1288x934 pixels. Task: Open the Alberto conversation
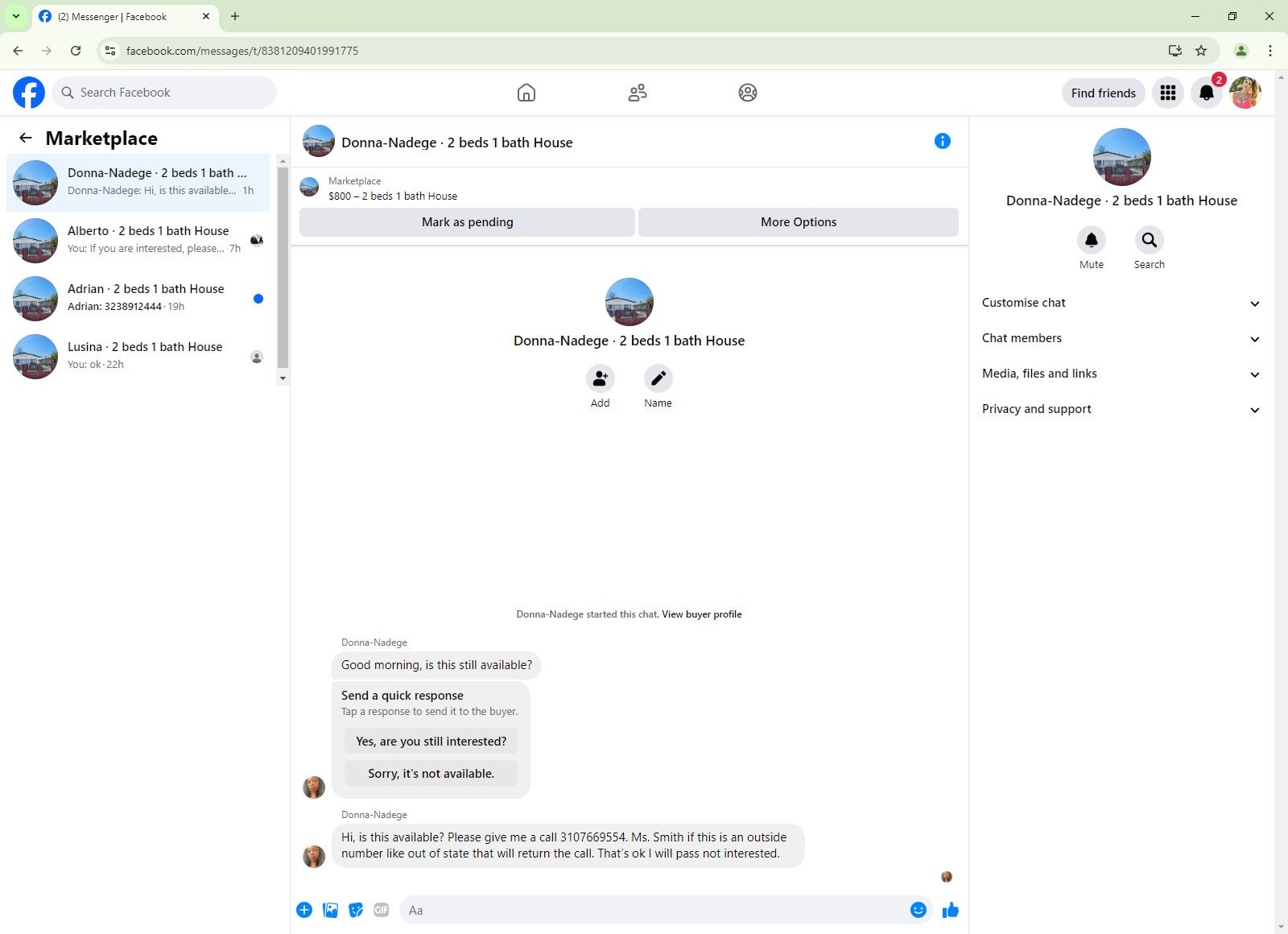pyautogui.click(x=138, y=241)
